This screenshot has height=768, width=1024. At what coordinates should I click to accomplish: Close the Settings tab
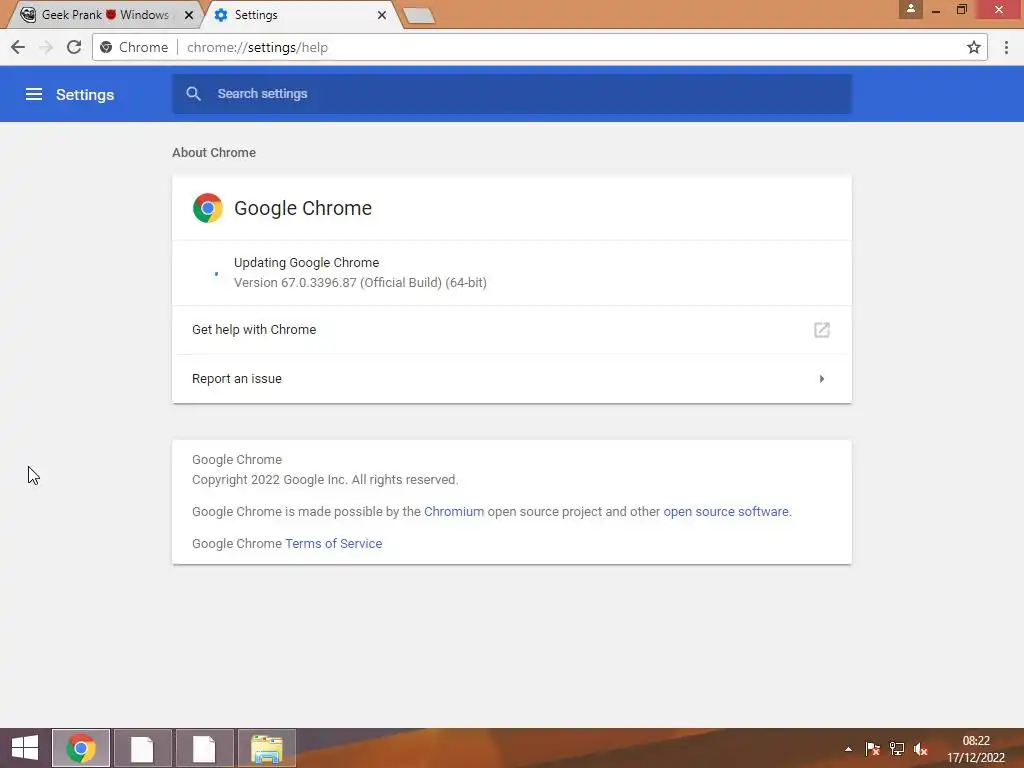pyautogui.click(x=382, y=14)
